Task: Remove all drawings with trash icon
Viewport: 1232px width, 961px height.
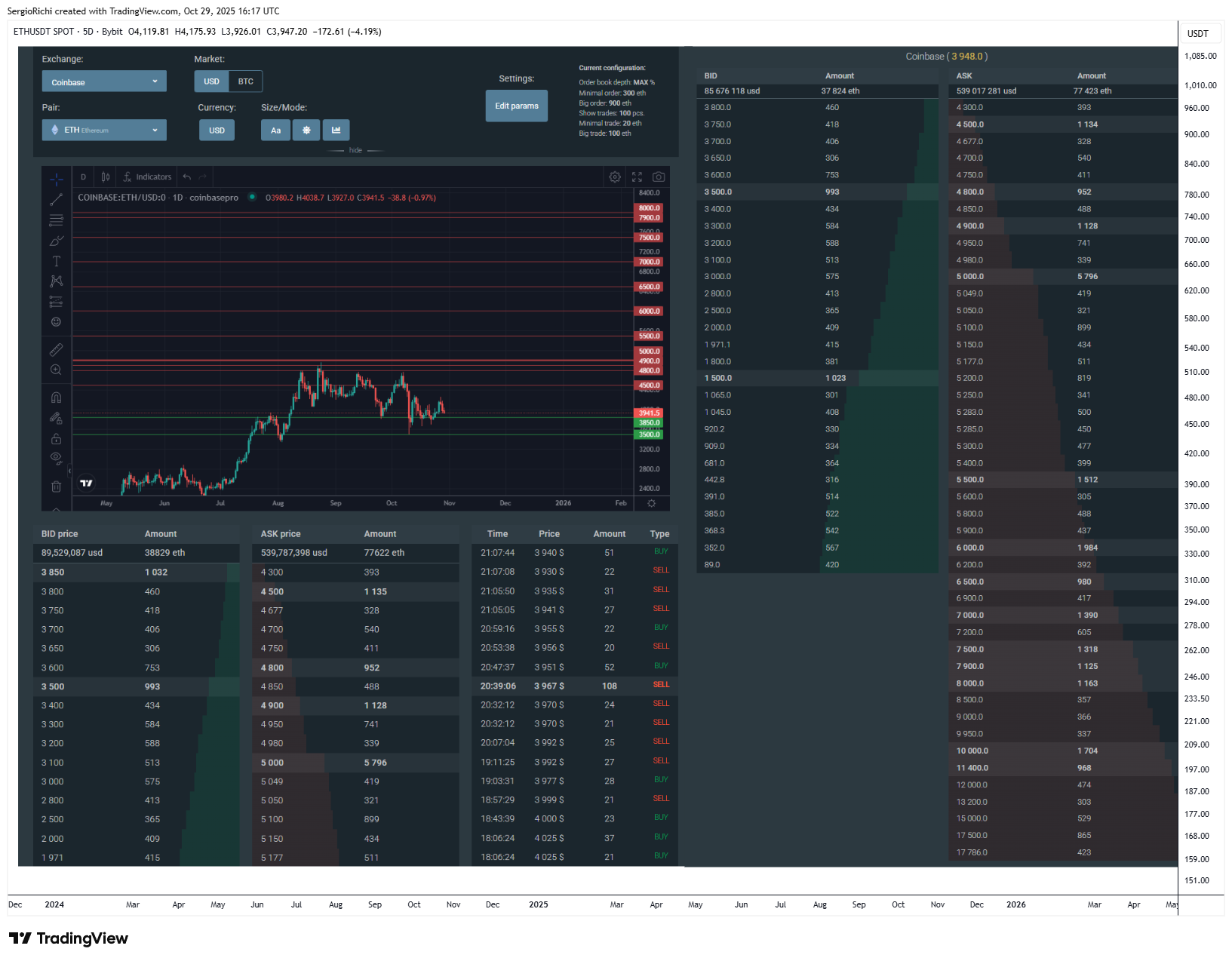Action: tap(56, 487)
